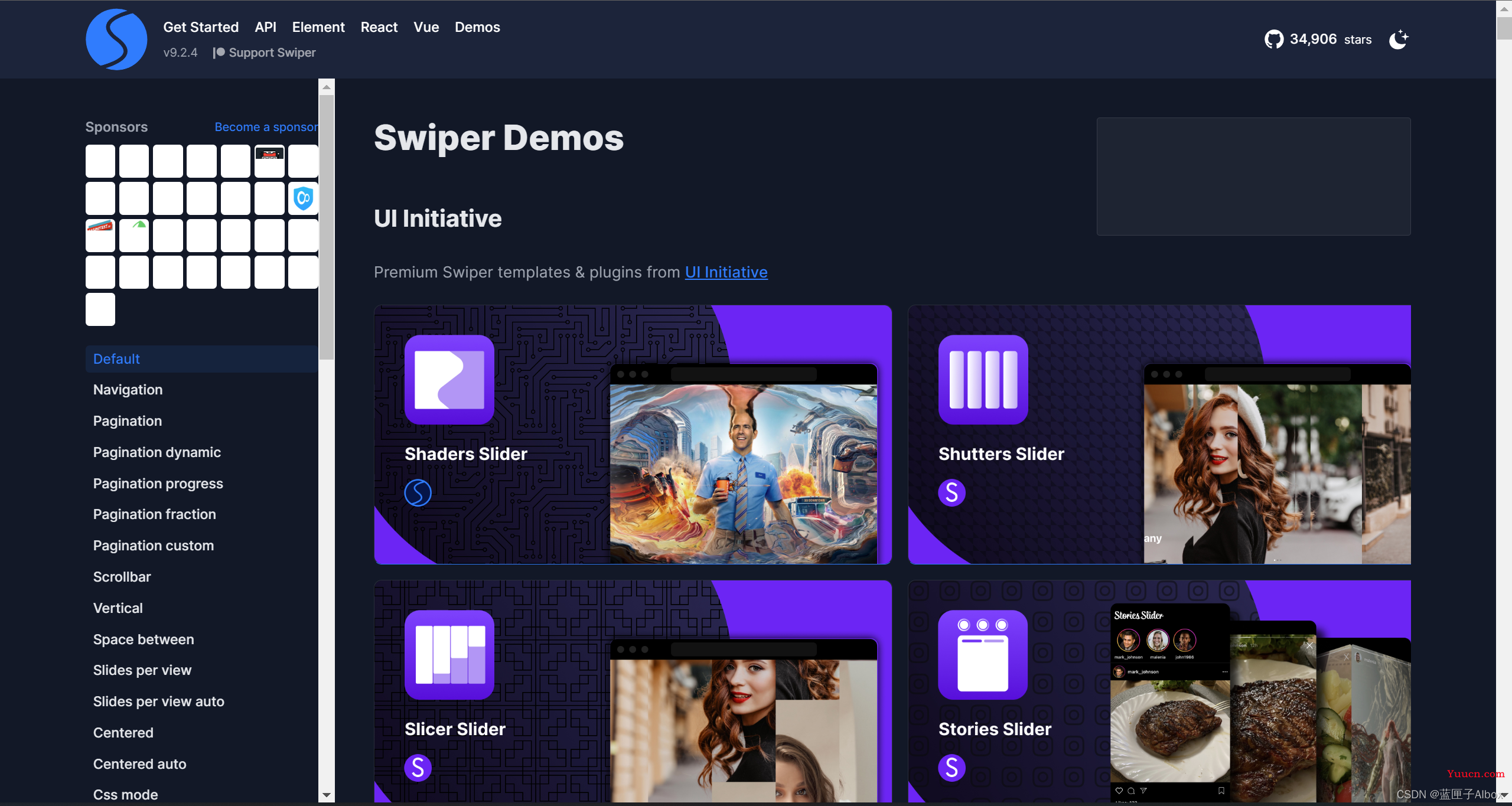Screen dimensions: 1512x806
Task: Open the React menu item
Action: click(379, 27)
